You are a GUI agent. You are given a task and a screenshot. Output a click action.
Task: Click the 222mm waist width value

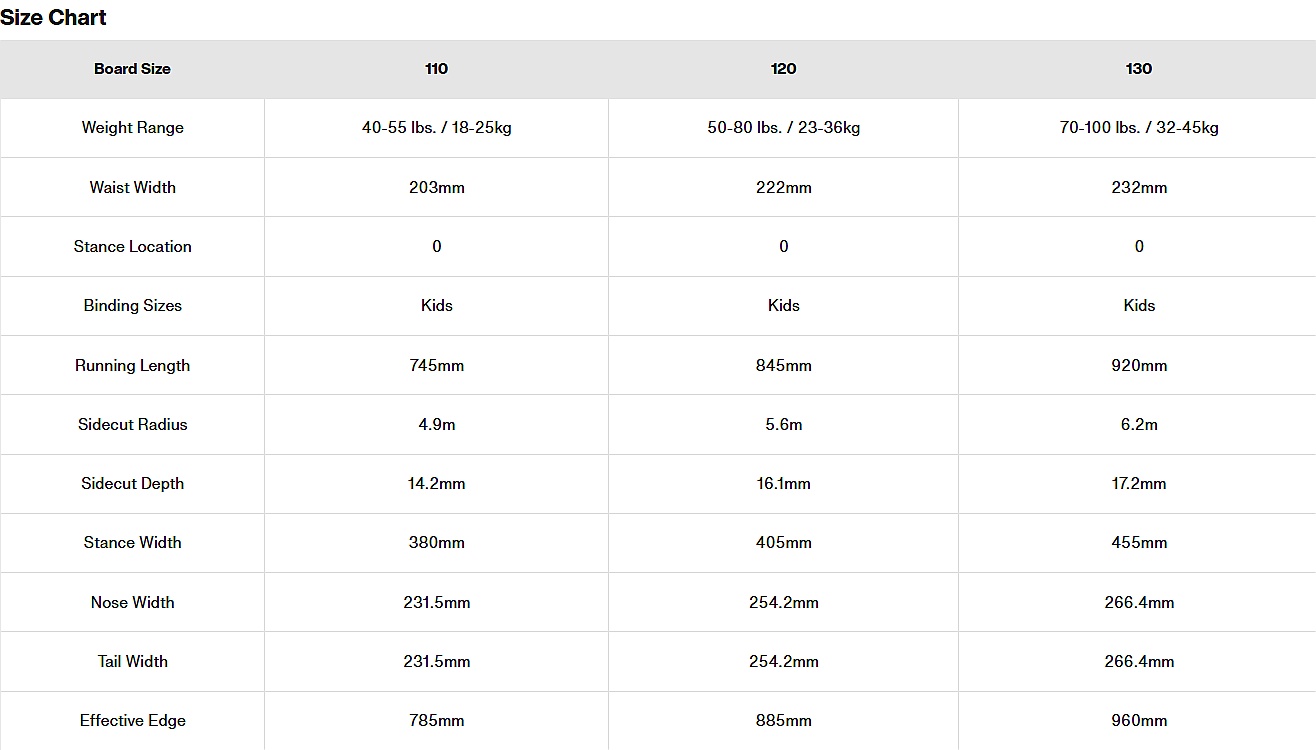[783, 187]
